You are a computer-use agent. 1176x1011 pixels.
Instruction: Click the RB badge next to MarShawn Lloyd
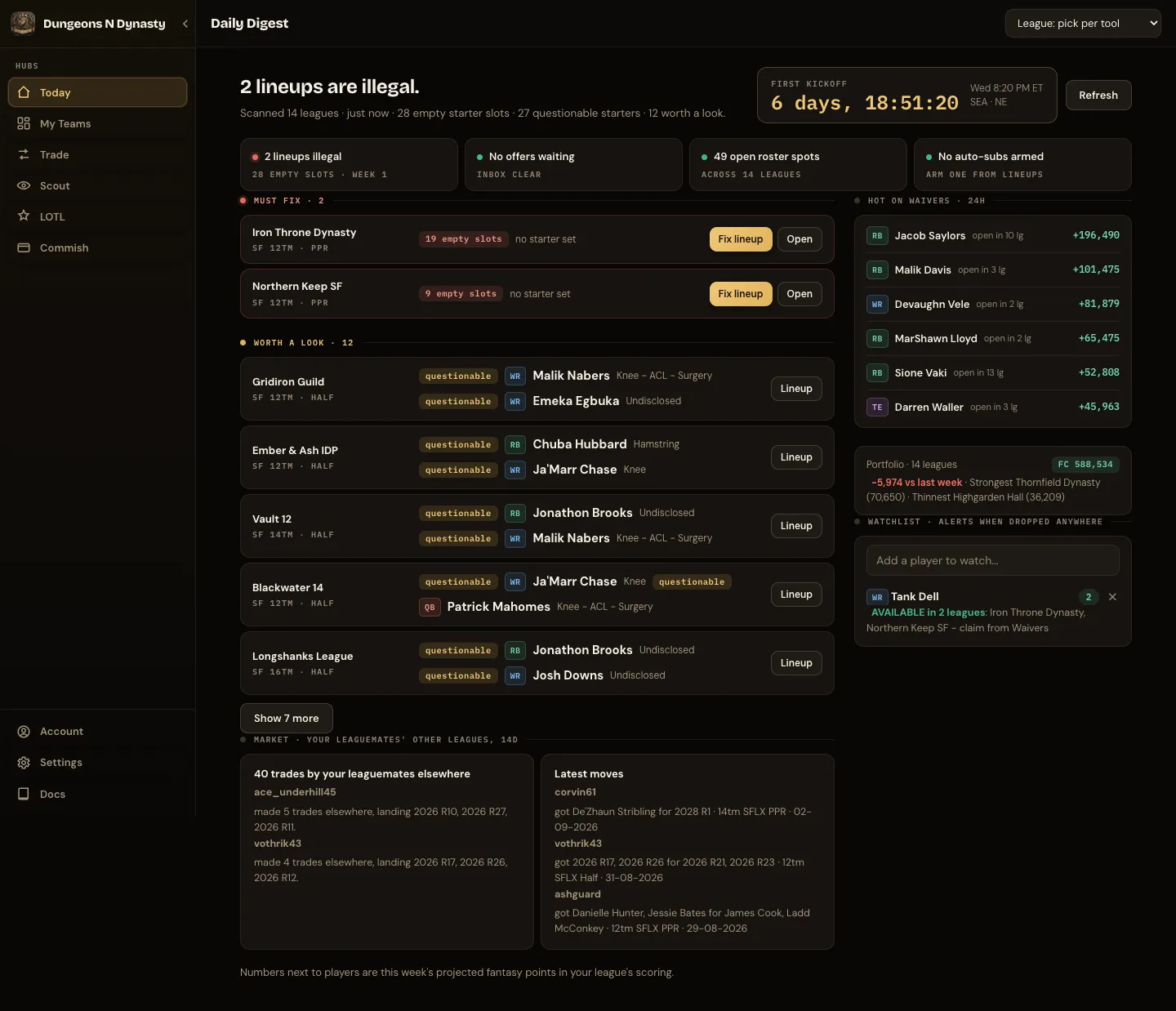point(877,339)
